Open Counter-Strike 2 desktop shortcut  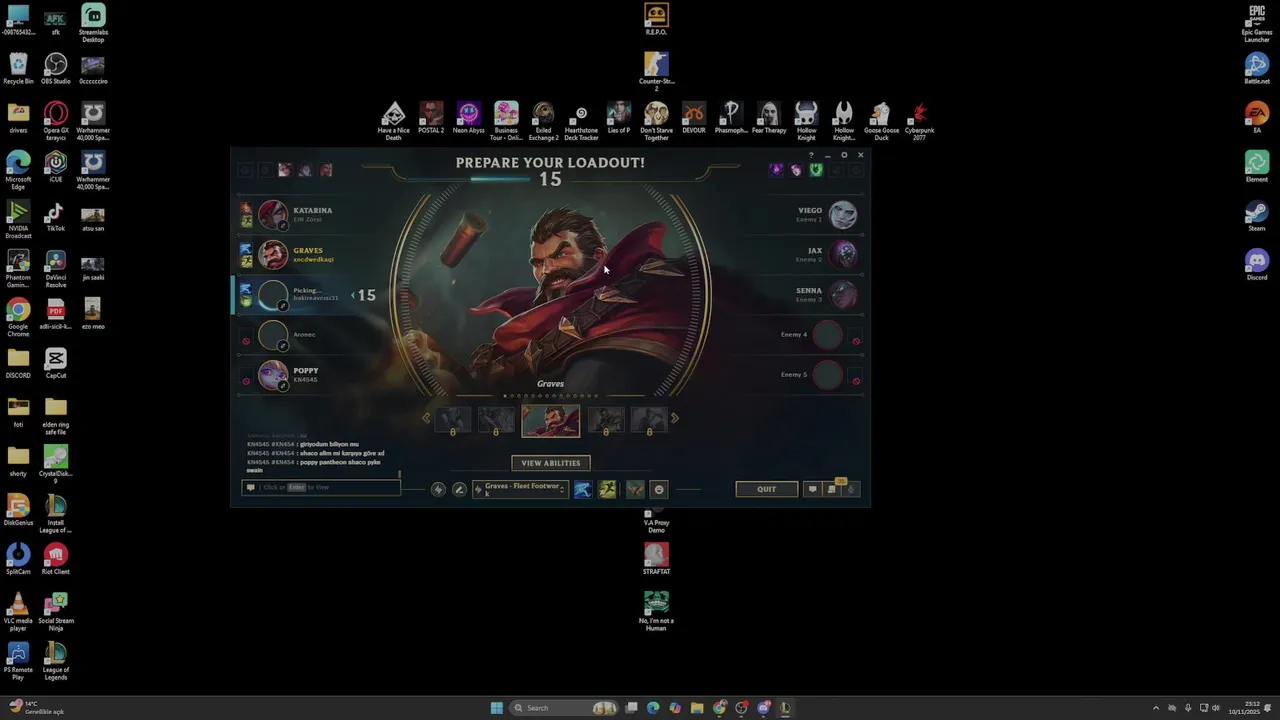pyautogui.click(x=656, y=72)
